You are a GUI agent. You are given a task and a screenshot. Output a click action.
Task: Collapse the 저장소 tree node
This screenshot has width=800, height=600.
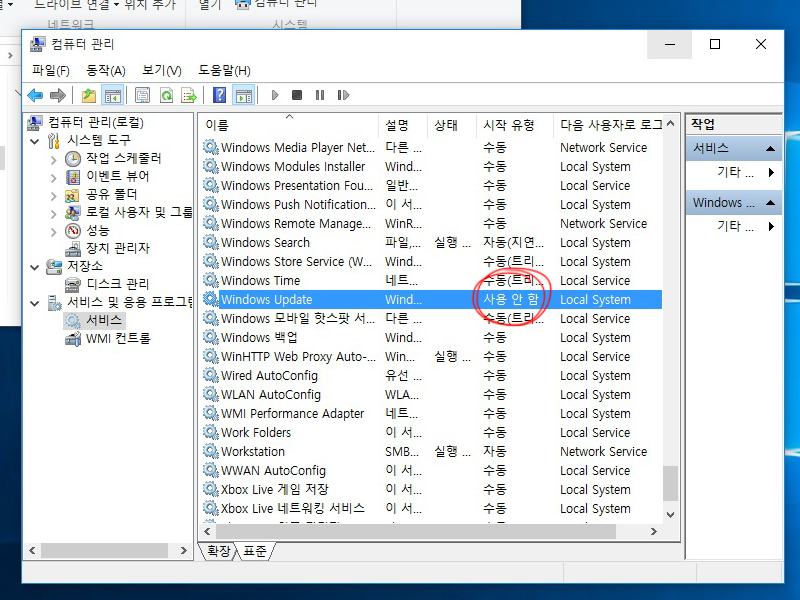(35, 267)
